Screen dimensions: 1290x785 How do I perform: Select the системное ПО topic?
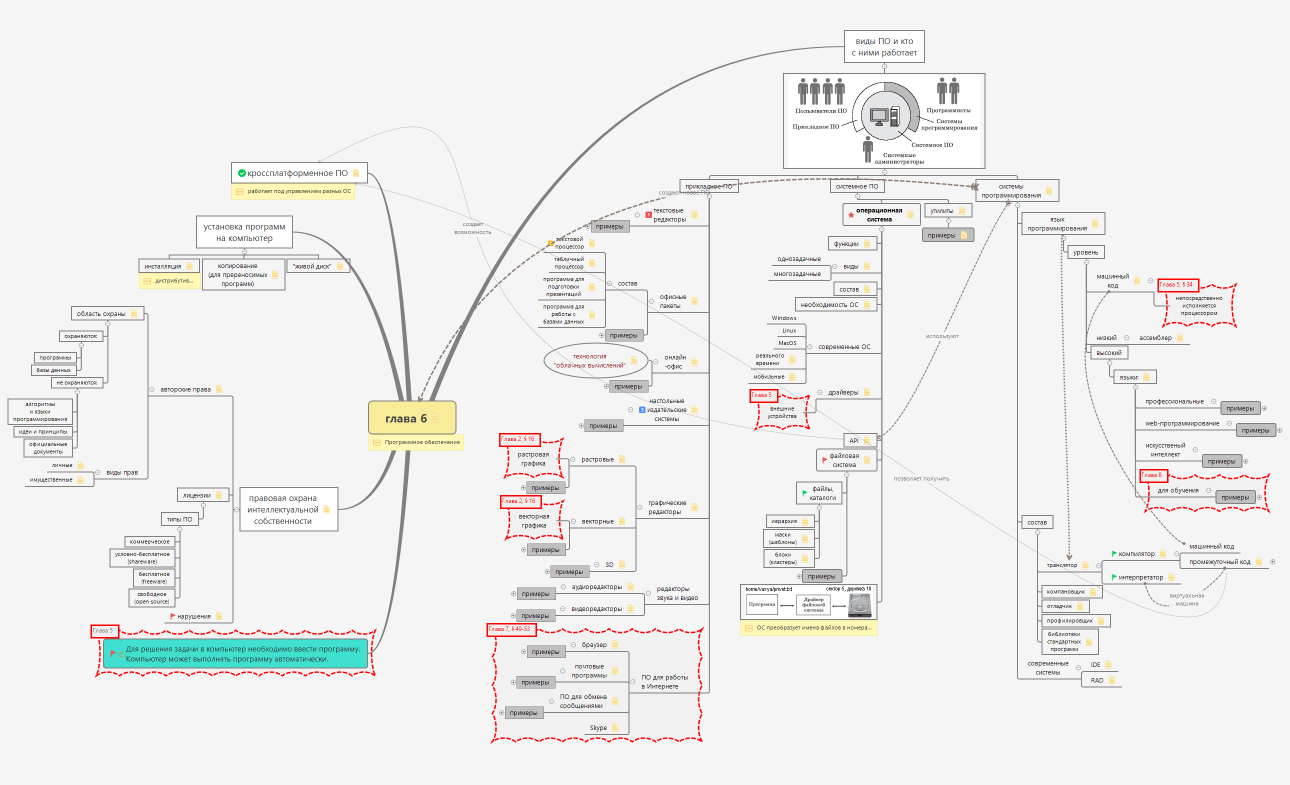856,186
